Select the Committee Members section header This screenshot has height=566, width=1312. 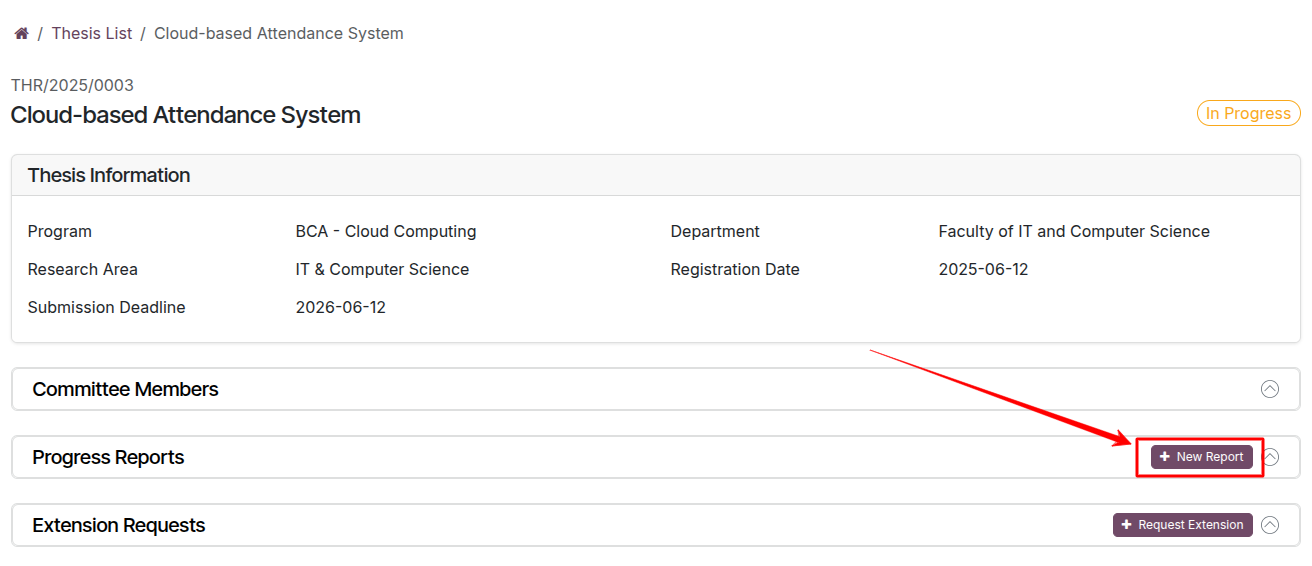pos(125,389)
